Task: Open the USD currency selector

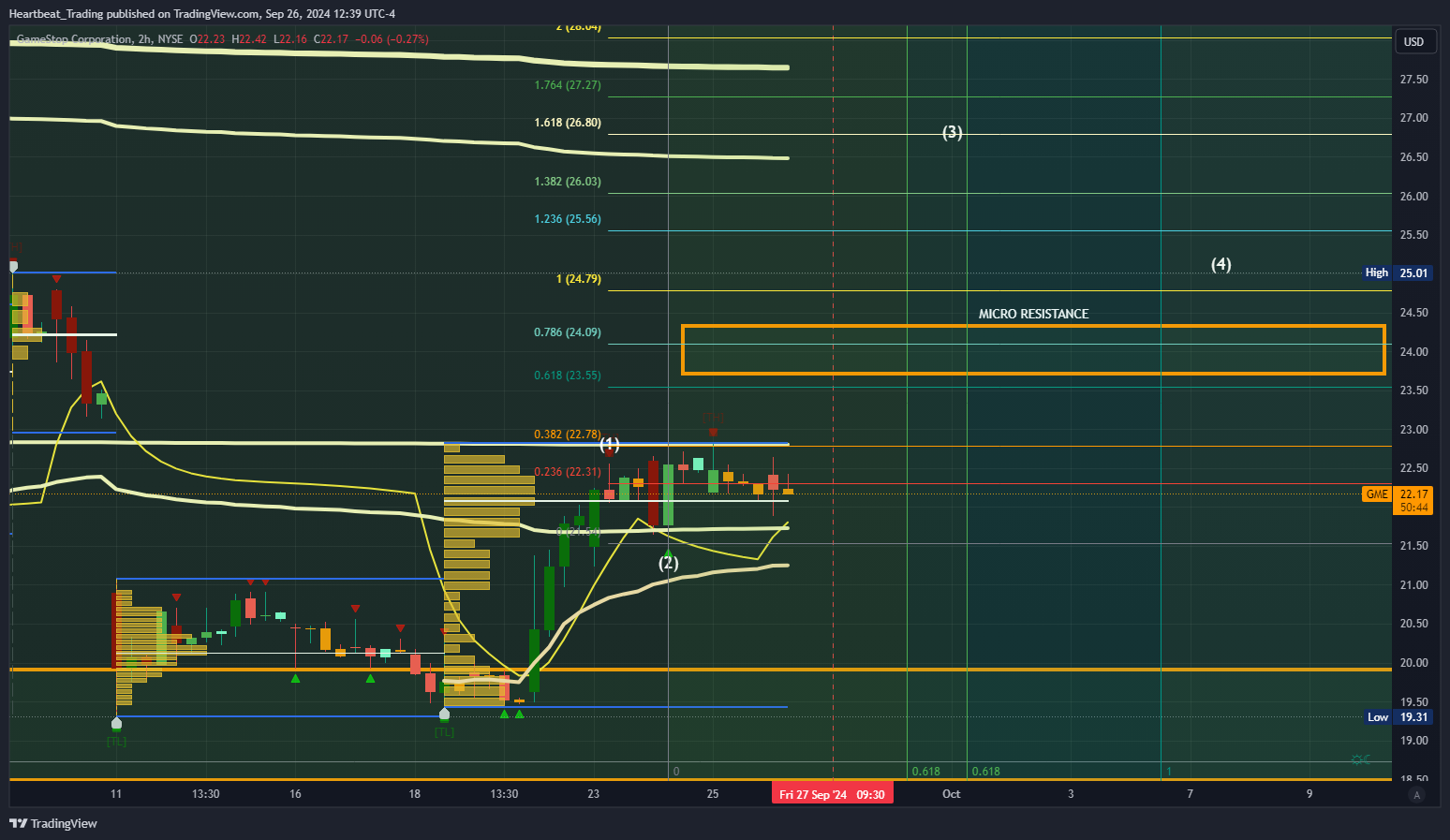Action: click(x=1413, y=41)
